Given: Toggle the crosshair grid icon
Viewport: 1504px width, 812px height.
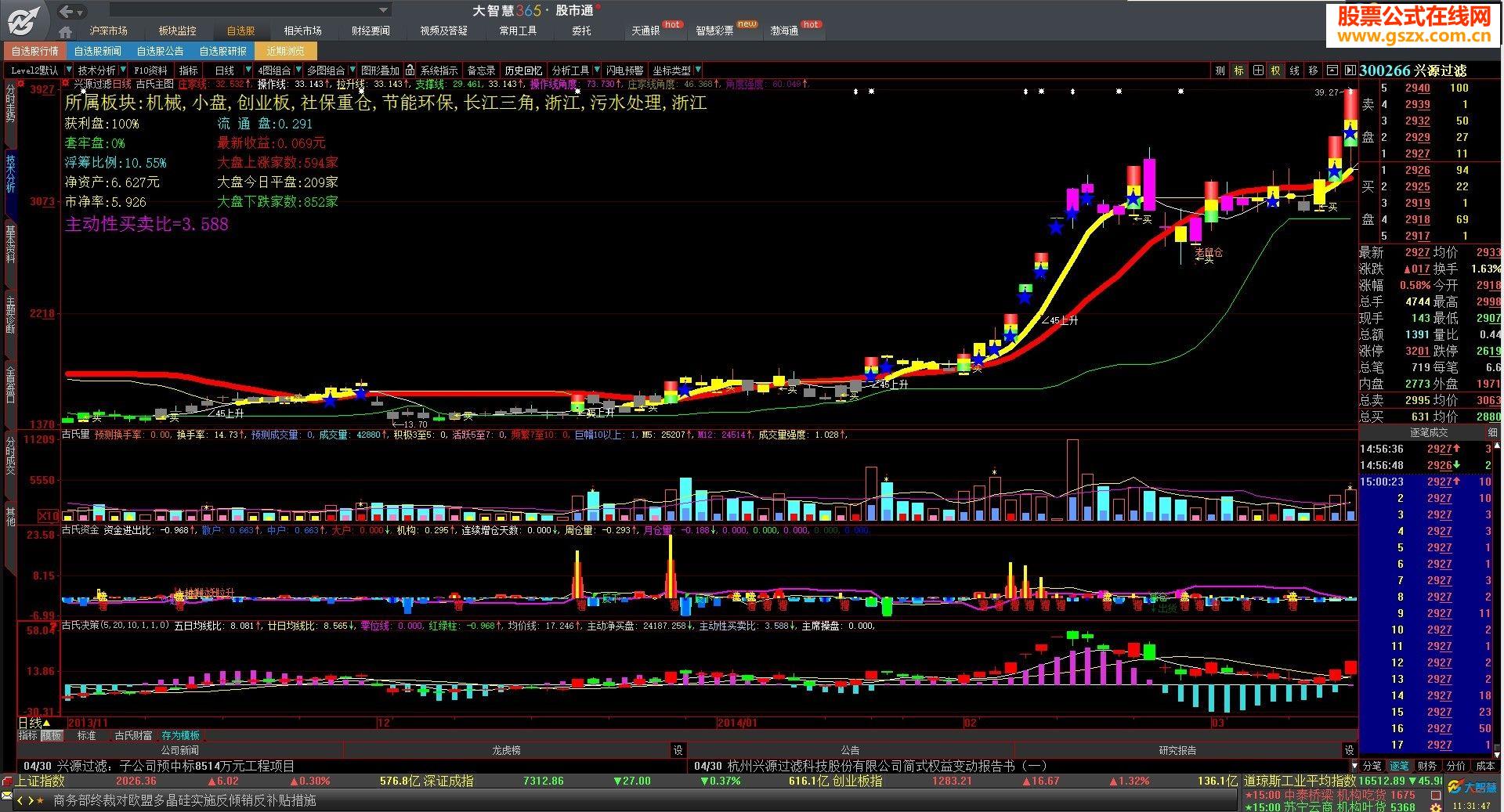Looking at the screenshot, I should pyautogui.click(x=1257, y=70).
